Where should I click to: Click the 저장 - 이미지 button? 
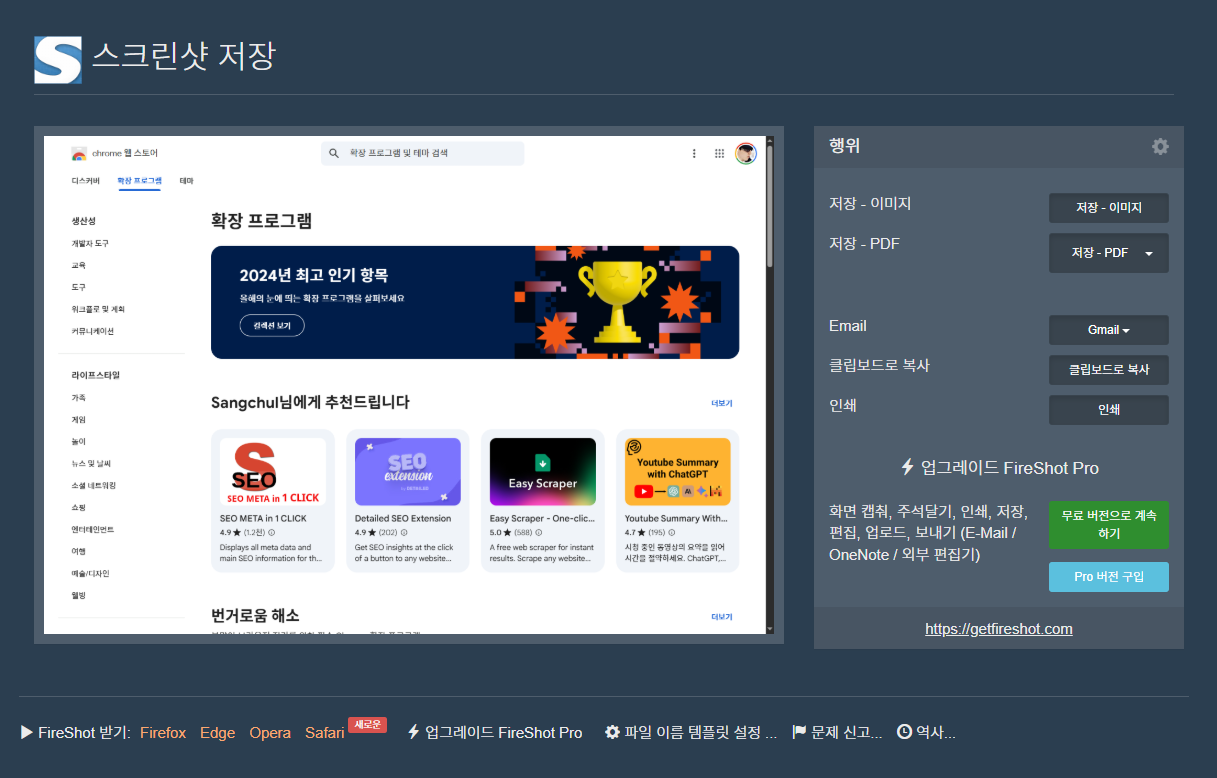pyautogui.click(x=1108, y=208)
